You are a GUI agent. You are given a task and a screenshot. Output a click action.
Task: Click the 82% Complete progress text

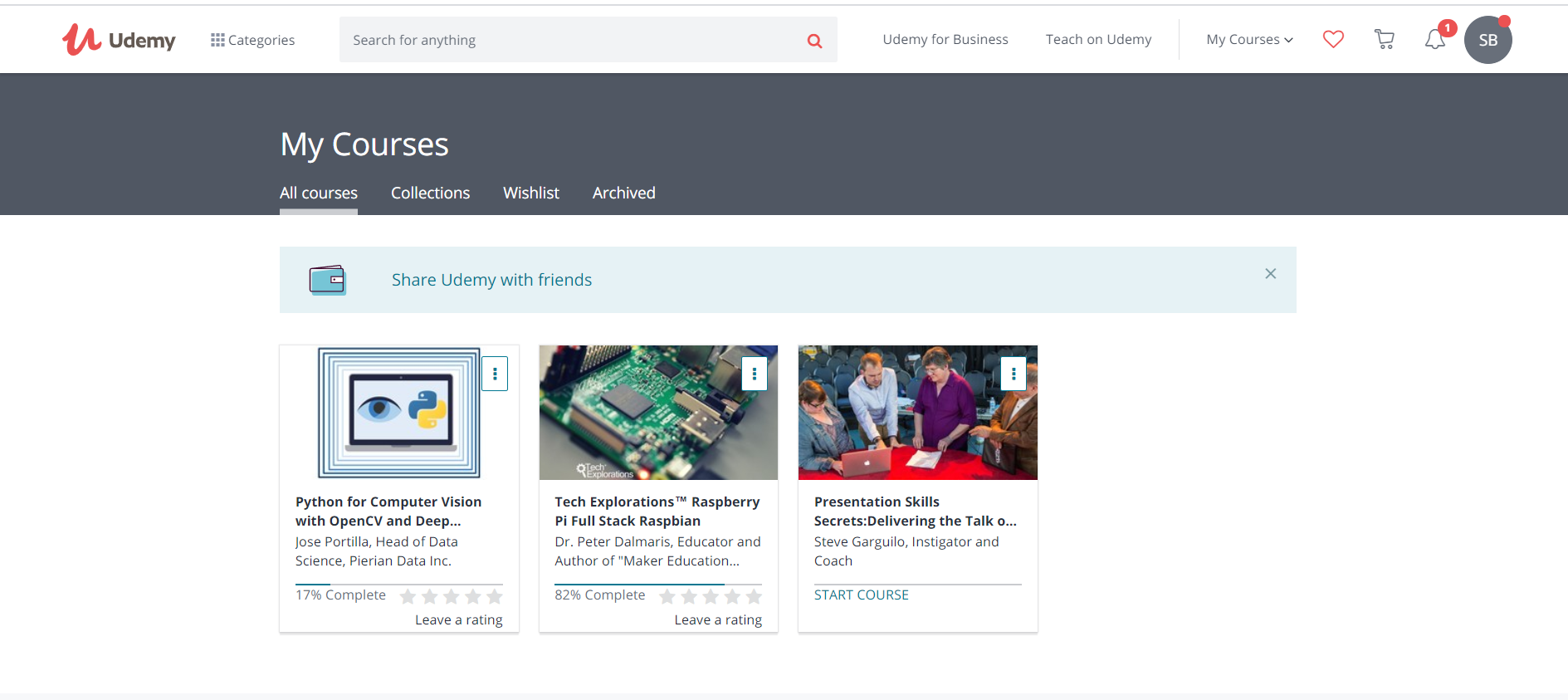pyautogui.click(x=600, y=595)
